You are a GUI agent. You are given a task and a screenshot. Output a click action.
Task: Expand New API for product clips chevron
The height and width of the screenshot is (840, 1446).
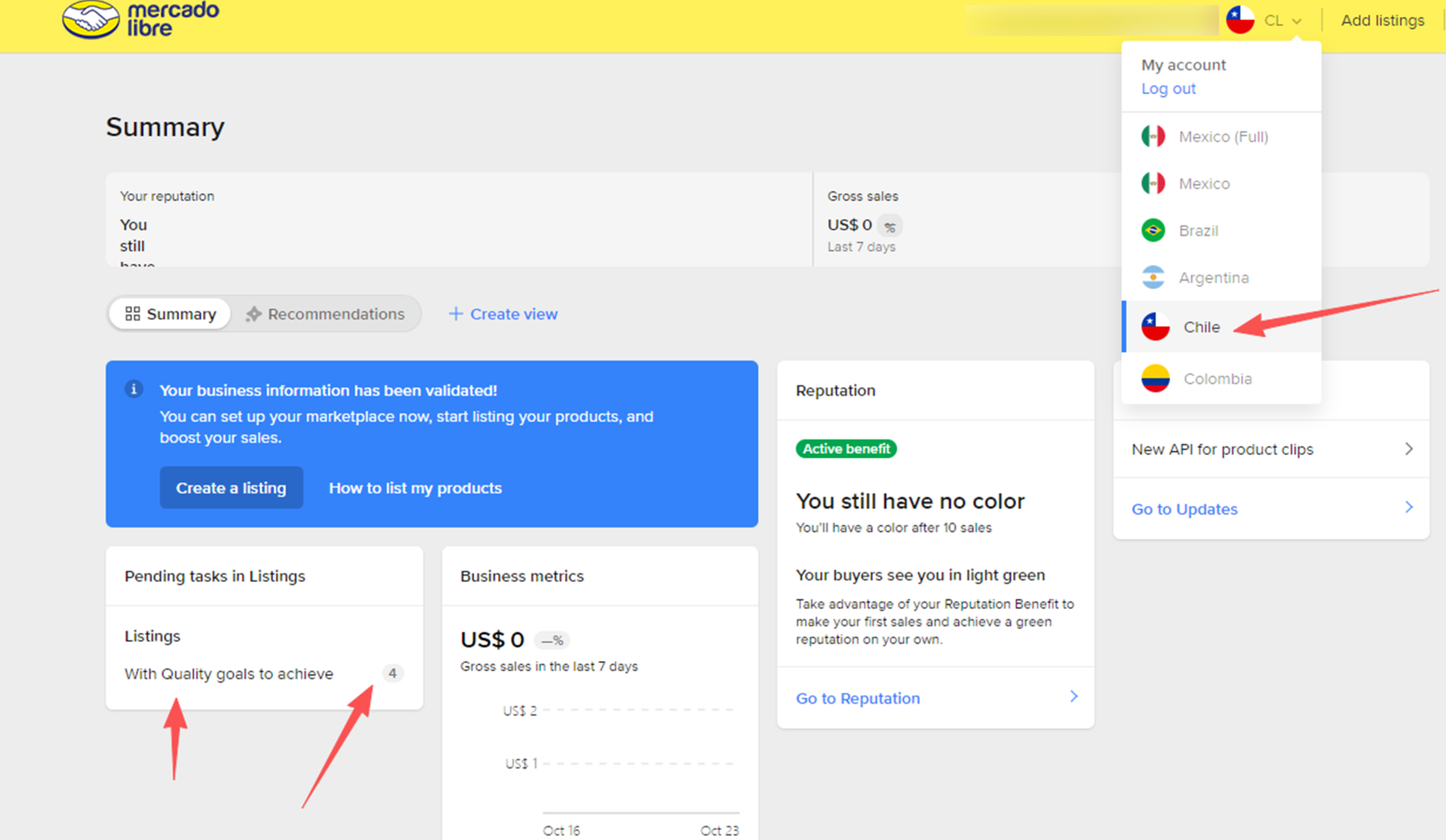click(1408, 449)
